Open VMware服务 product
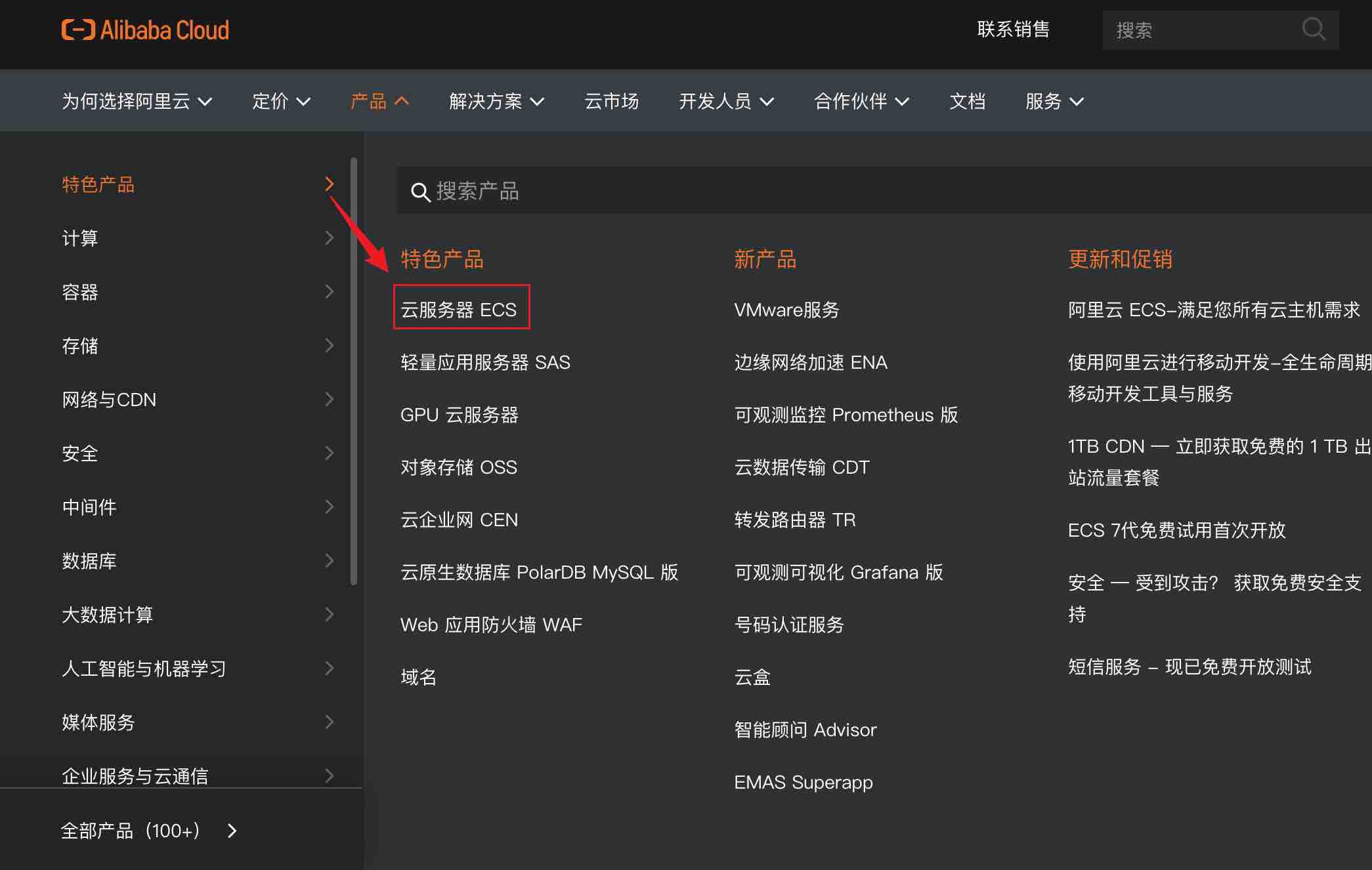Viewport: 1372px width, 870px height. (787, 310)
